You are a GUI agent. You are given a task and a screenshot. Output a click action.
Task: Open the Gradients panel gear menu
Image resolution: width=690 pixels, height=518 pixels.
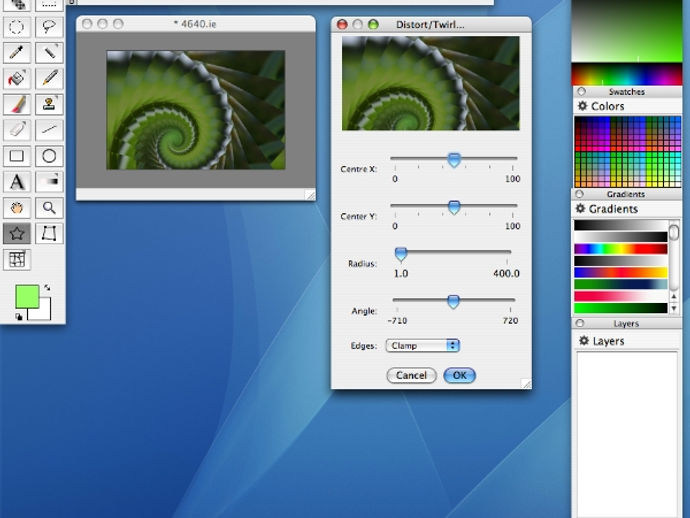pyautogui.click(x=581, y=209)
